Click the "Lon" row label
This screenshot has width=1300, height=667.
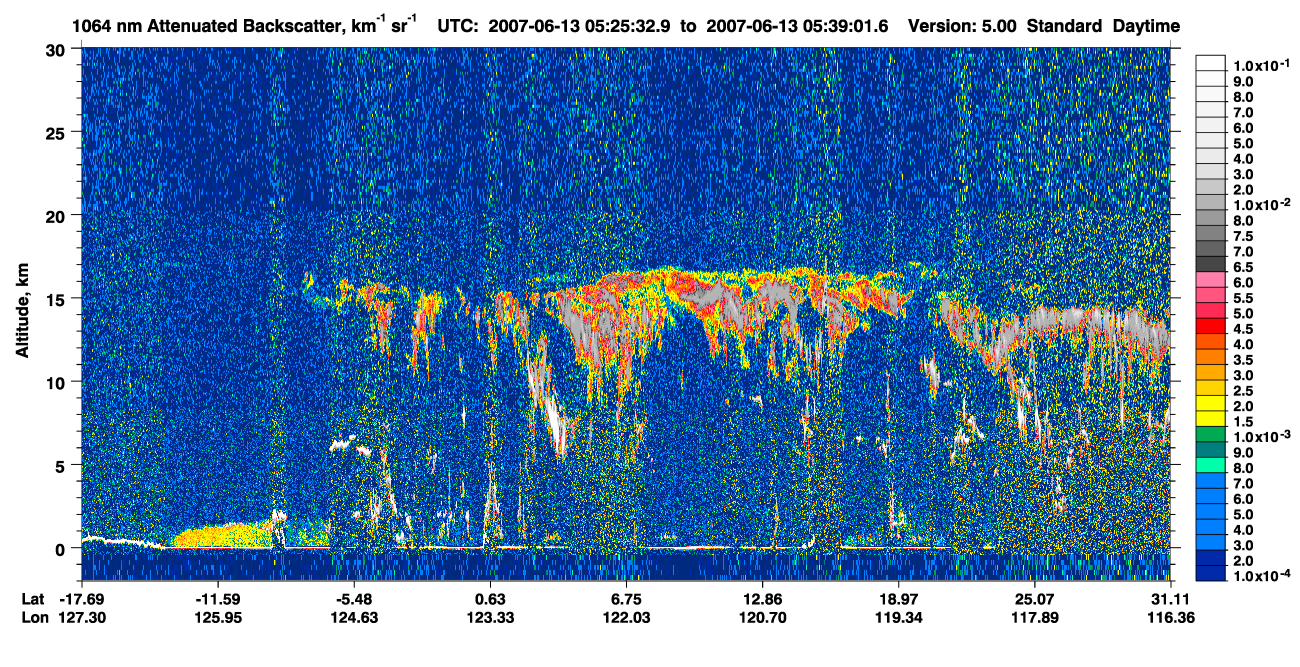(x=33, y=618)
